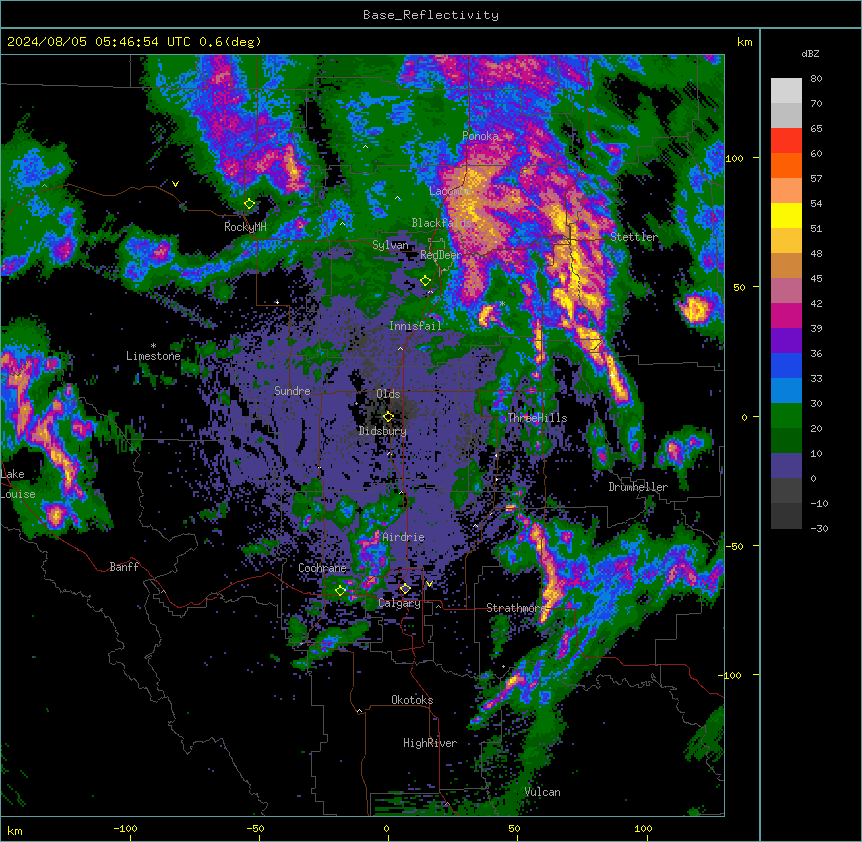Viewport: 862px width, 842px height.
Task: Click the Sylvan town label
Action: click(x=390, y=245)
